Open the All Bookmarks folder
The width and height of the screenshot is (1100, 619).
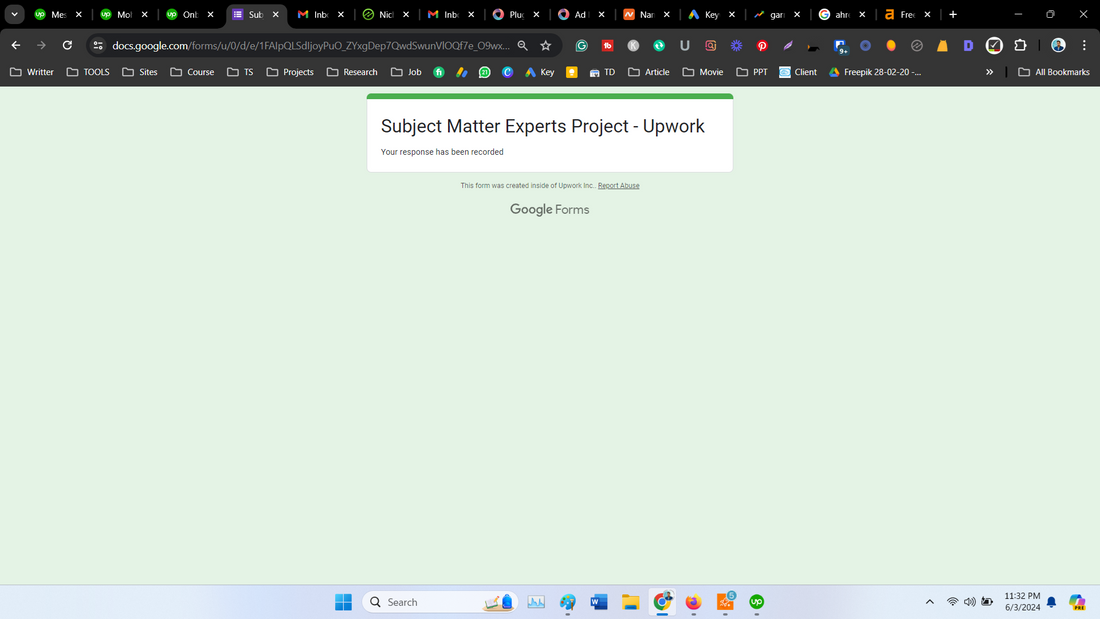tap(1054, 72)
